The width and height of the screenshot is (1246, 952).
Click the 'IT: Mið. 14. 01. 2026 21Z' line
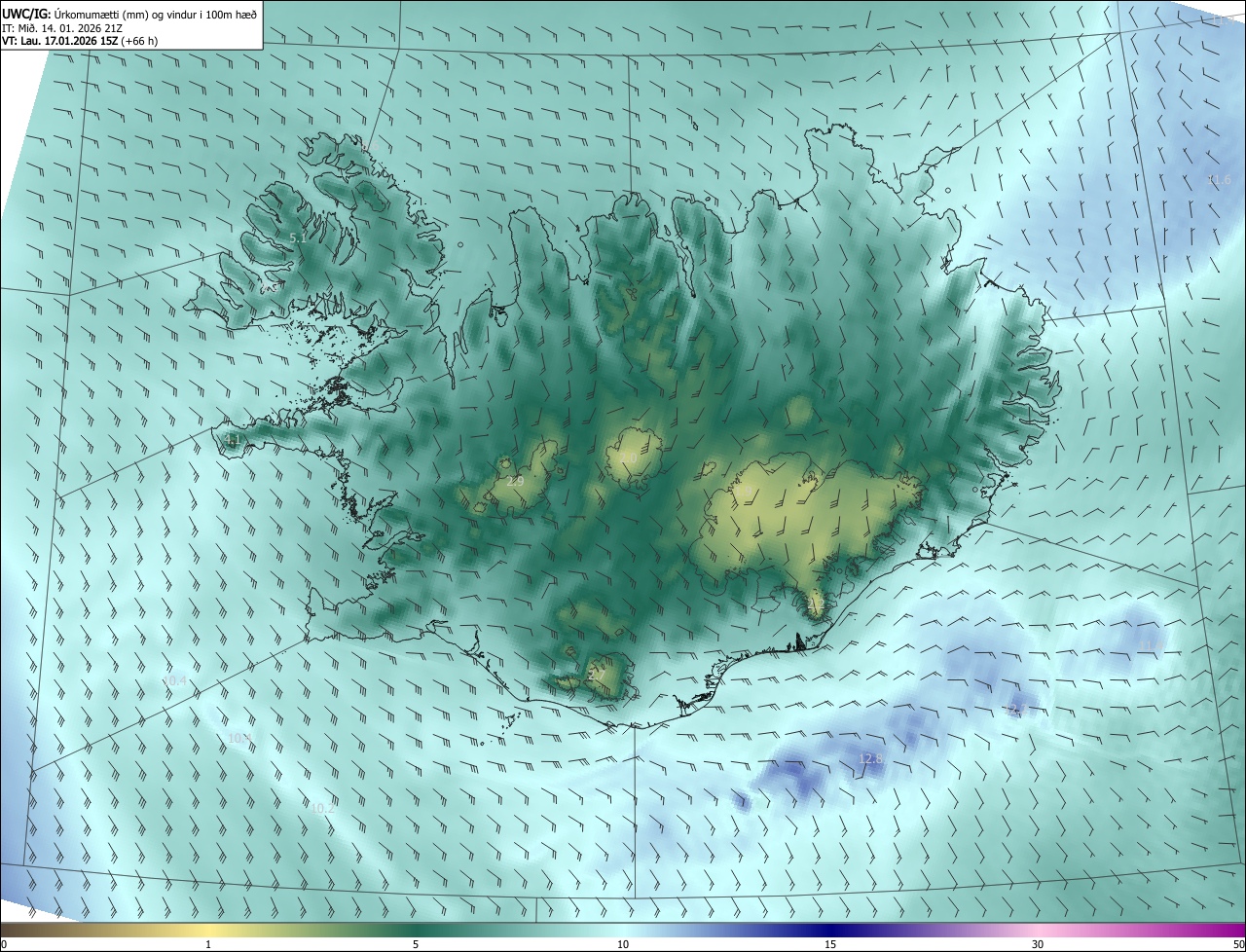point(62,28)
